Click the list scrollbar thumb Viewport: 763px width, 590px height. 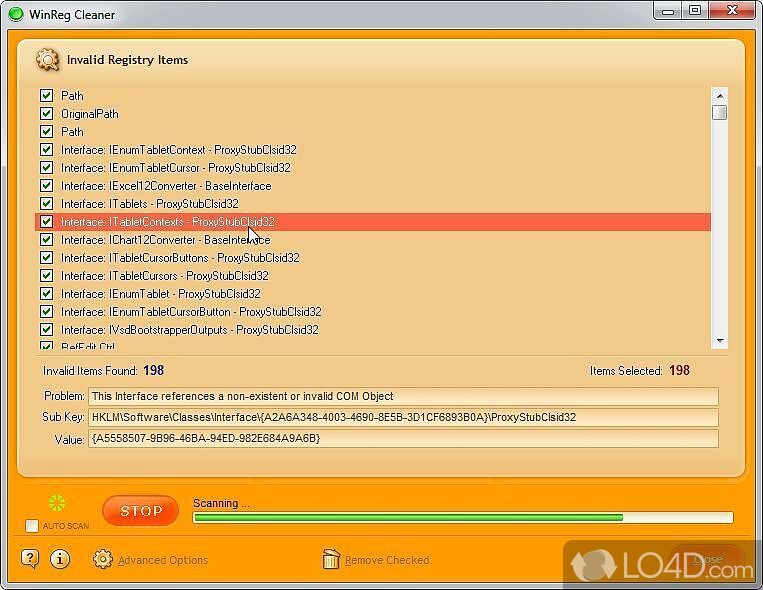click(x=720, y=112)
